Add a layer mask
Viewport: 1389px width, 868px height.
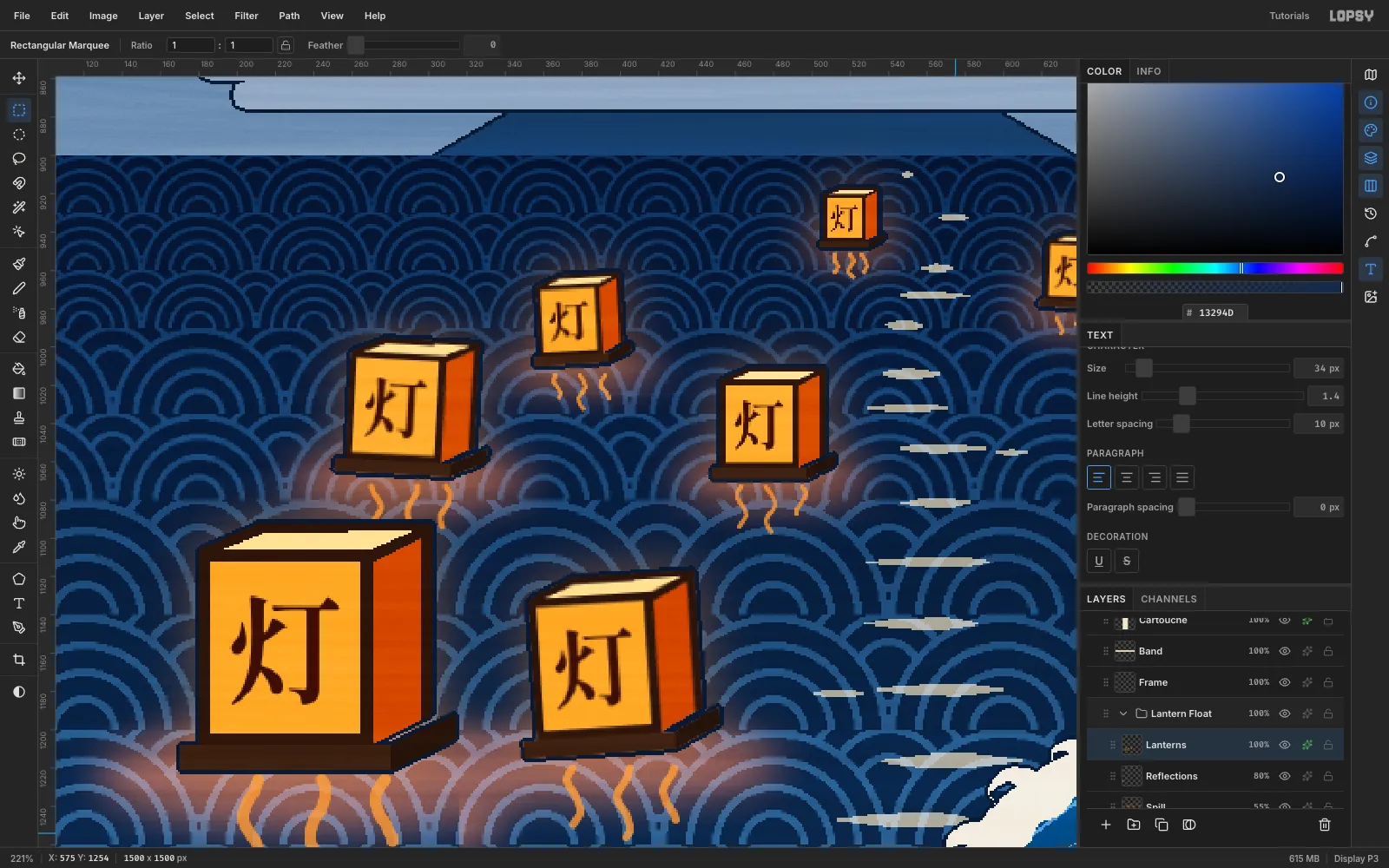tap(1189, 825)
